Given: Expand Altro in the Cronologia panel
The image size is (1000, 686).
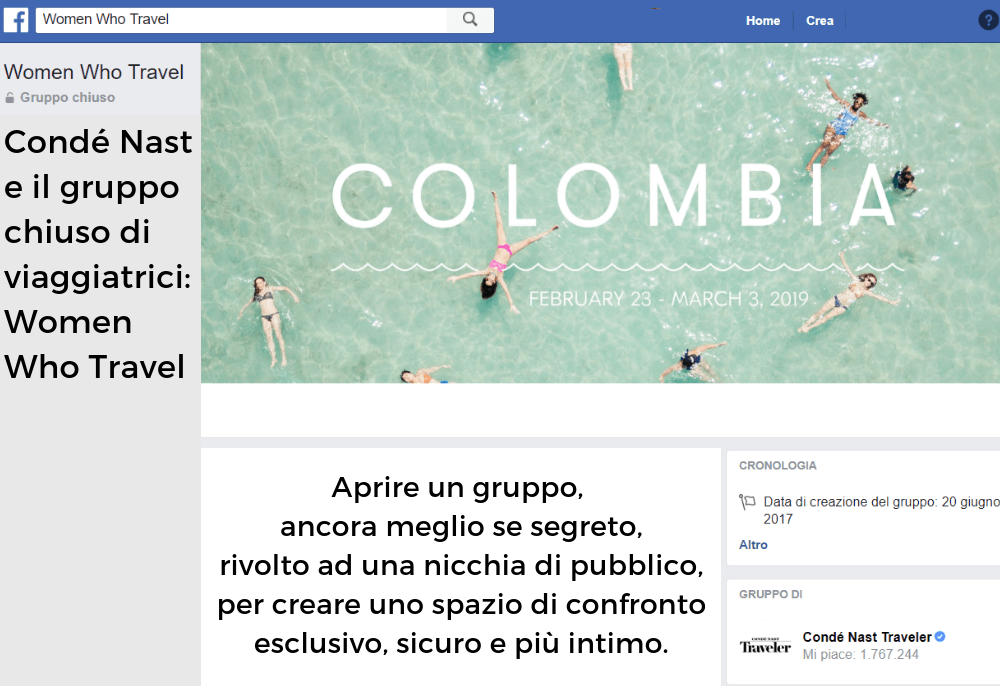Looking at the screenshot, I should [x=753, y=545].
